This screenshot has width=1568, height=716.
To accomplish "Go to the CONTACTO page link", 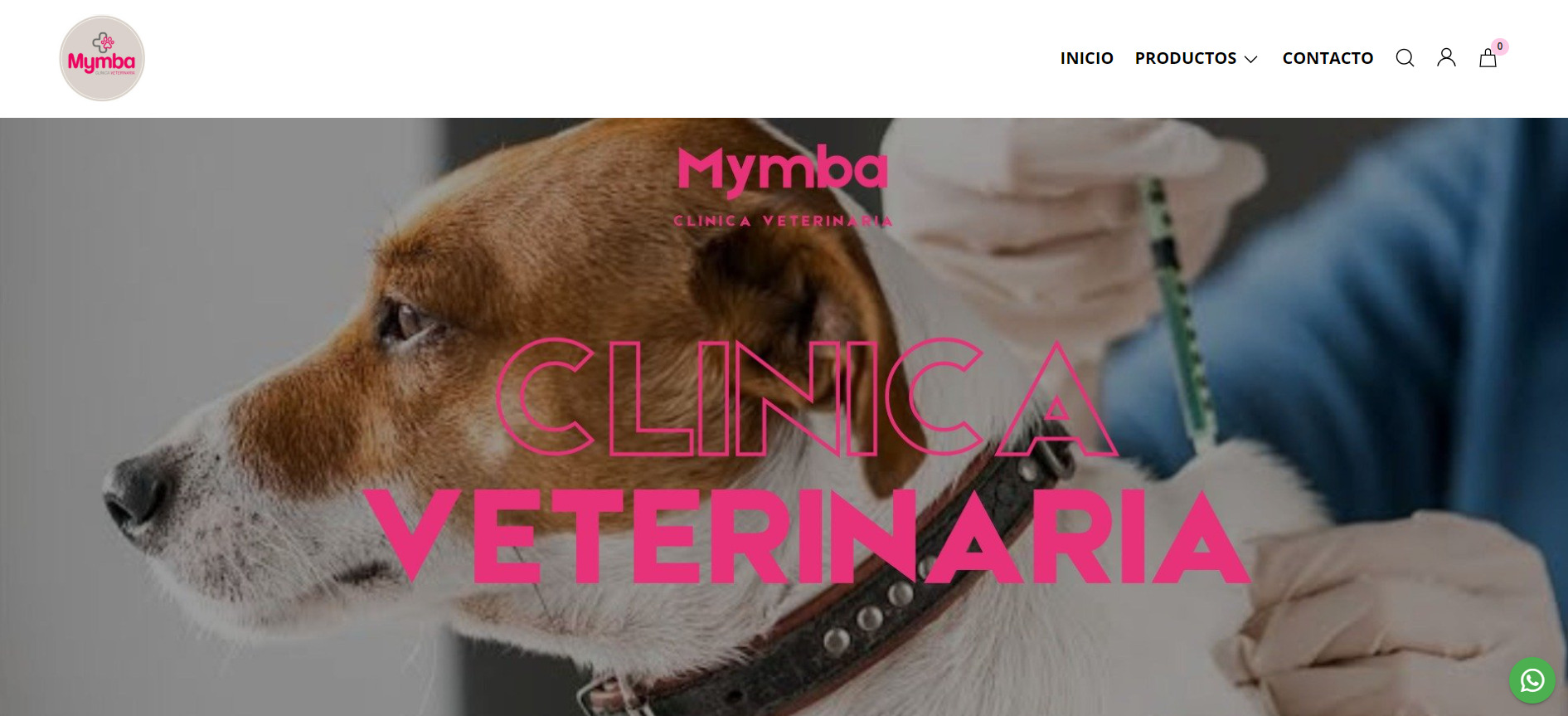I will click(x=1328, y=58).
